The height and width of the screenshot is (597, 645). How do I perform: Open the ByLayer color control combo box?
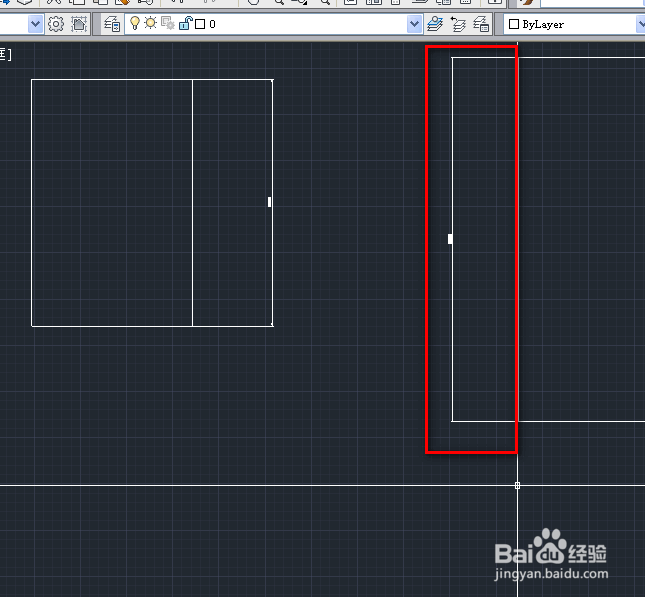[x=574, y=24]
